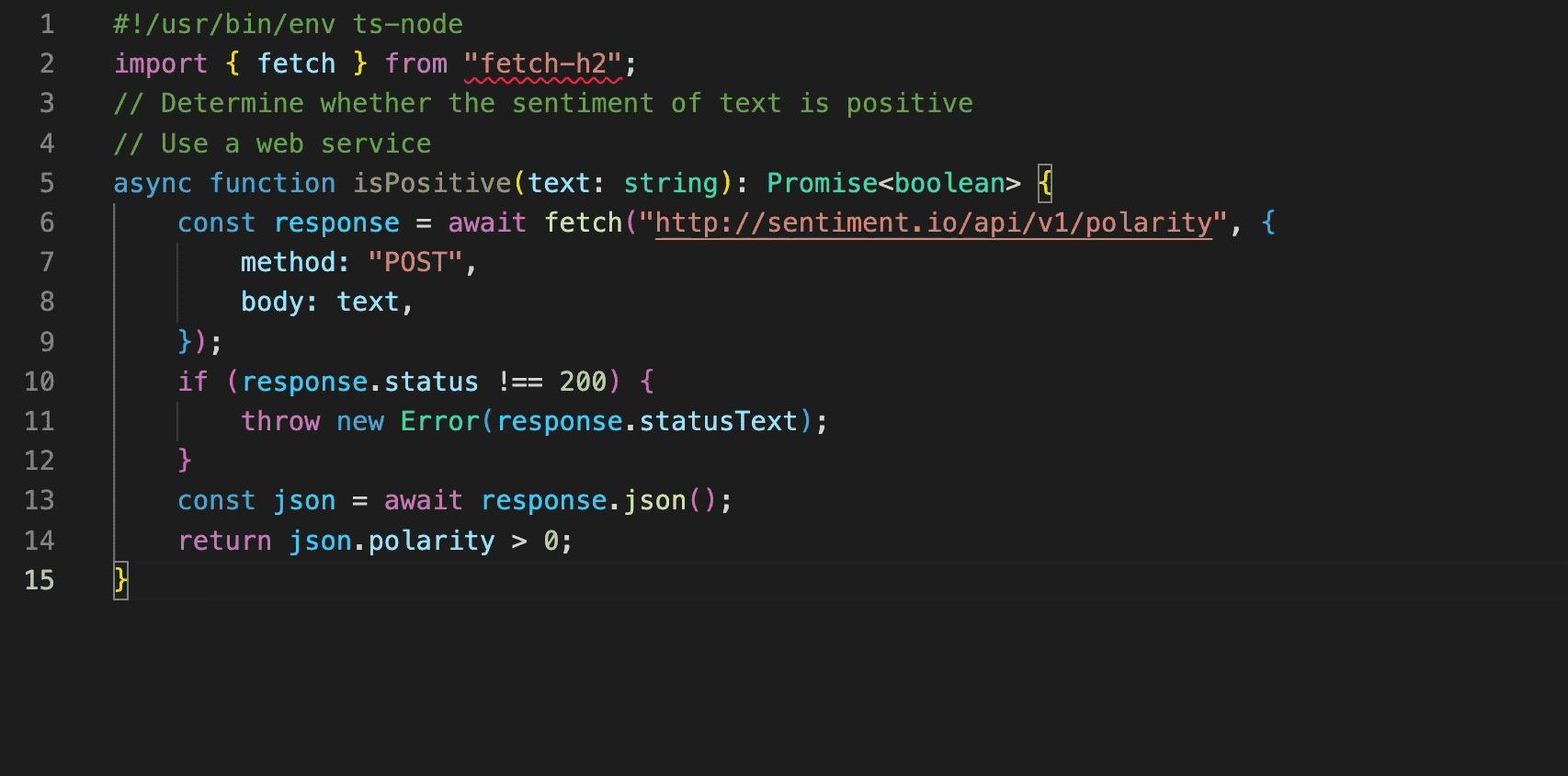Click line number 4 in the gutter

47,143
